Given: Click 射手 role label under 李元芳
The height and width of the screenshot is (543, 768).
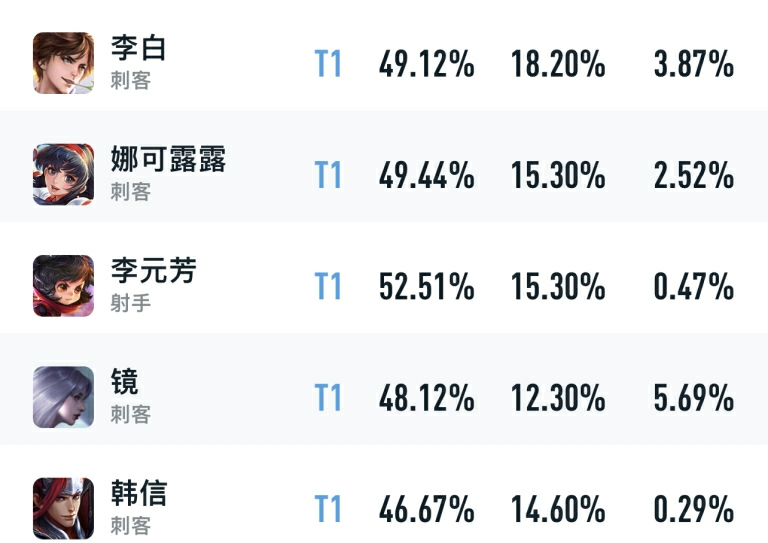Looking at the screenshot, I should click(x=130, y=303).
